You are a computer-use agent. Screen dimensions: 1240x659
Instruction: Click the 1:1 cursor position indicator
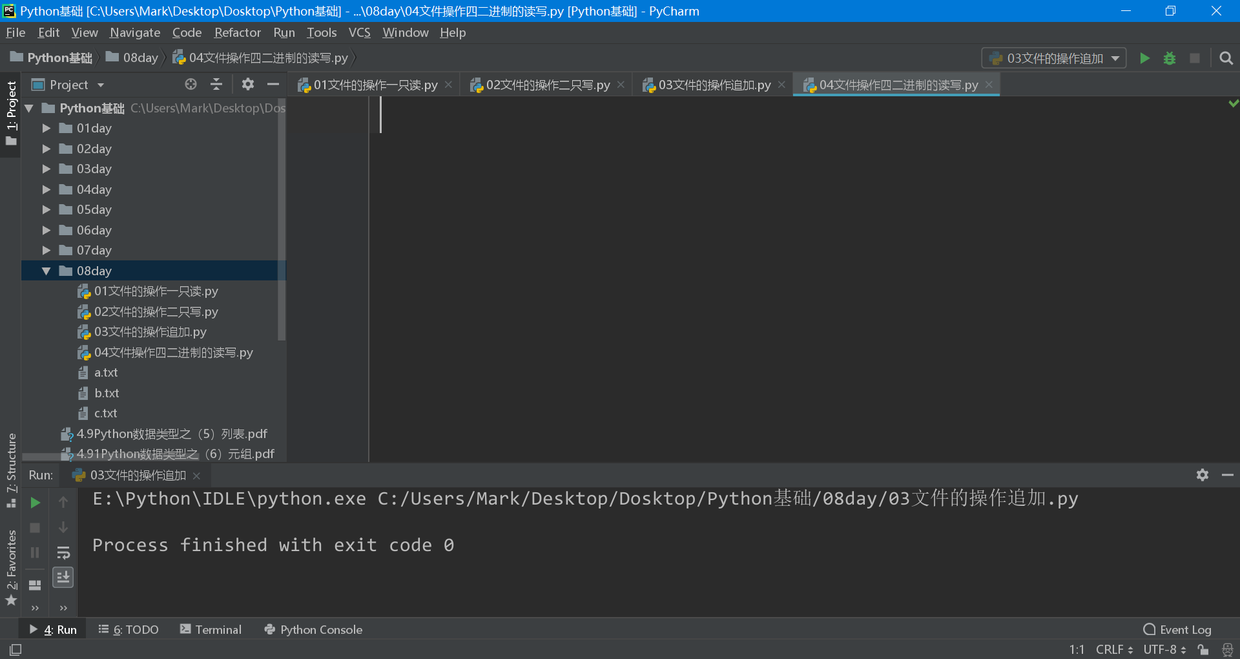(1077, 650)
